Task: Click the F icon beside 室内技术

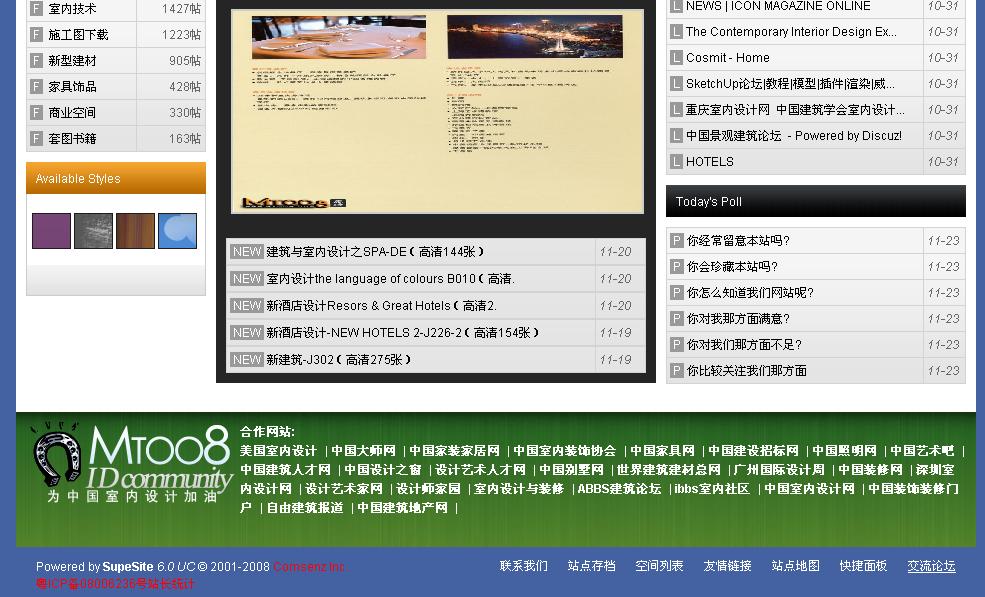Action: (36, 9)
